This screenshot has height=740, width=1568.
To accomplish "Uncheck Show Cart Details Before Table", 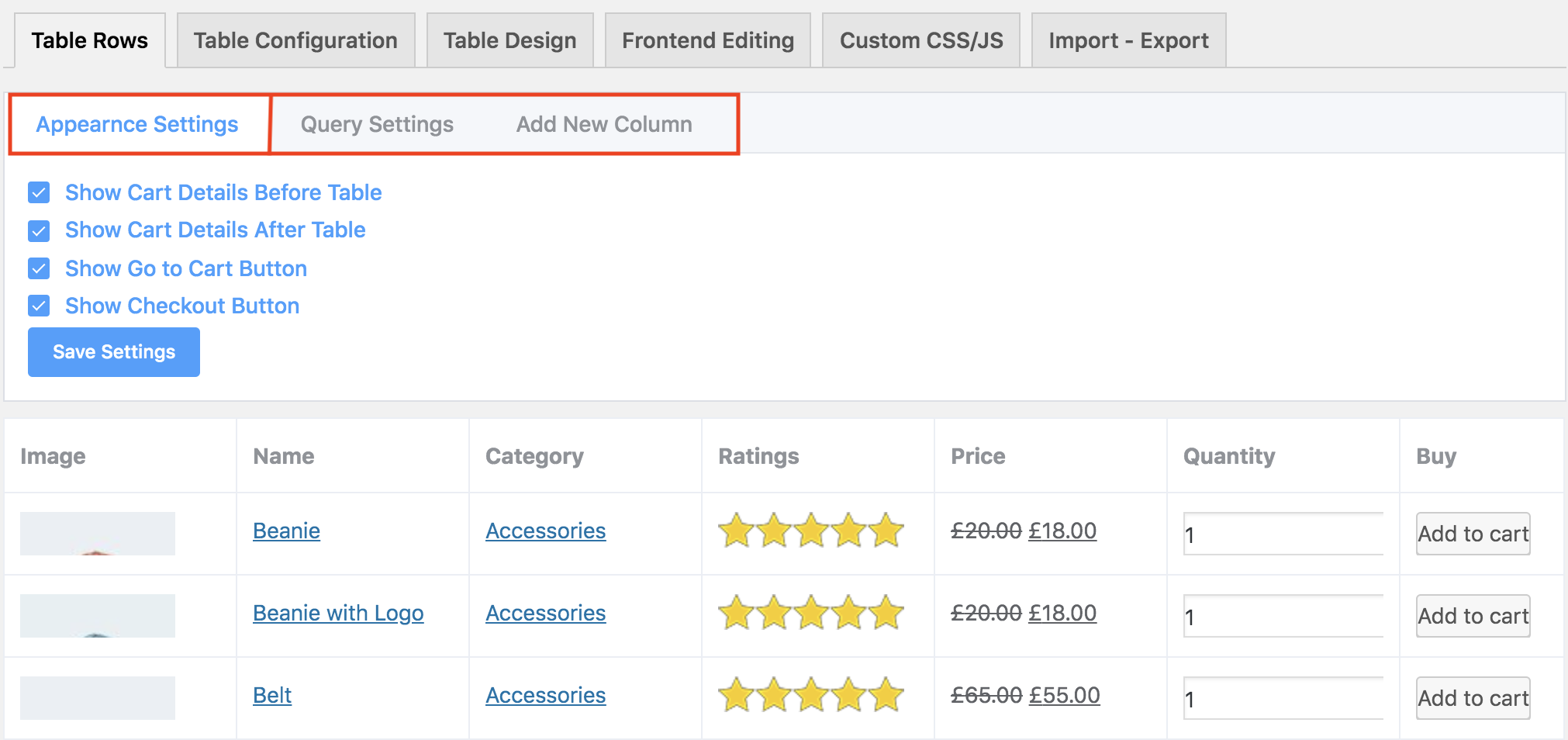I will (39, 192).
